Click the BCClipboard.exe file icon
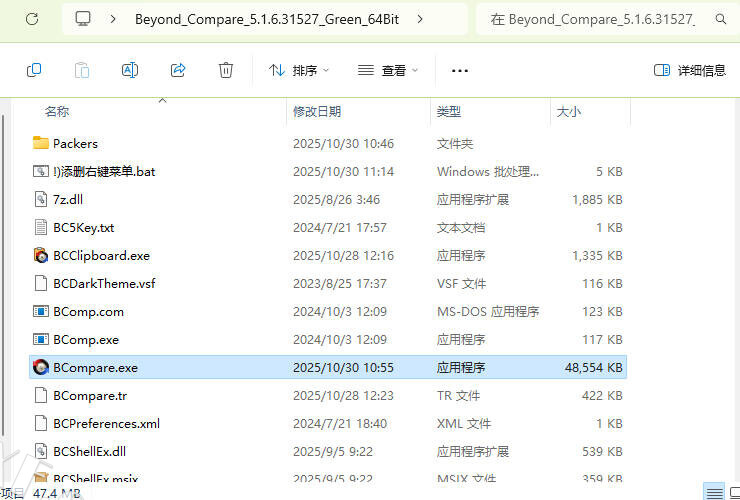 coord(41,255)
